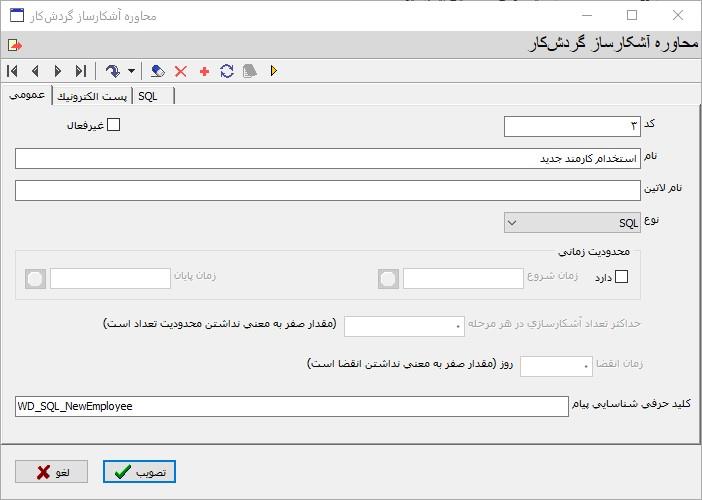
Task: Click the red plus add icon
Action: 204,71
